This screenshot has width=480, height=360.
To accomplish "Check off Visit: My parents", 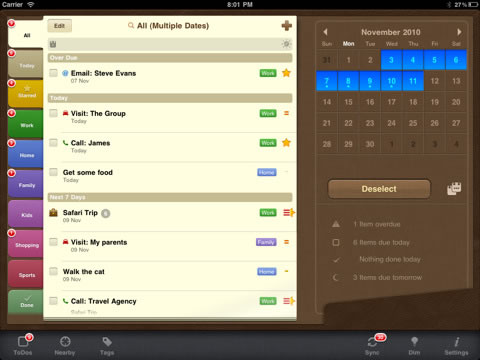I will point(53,242).
